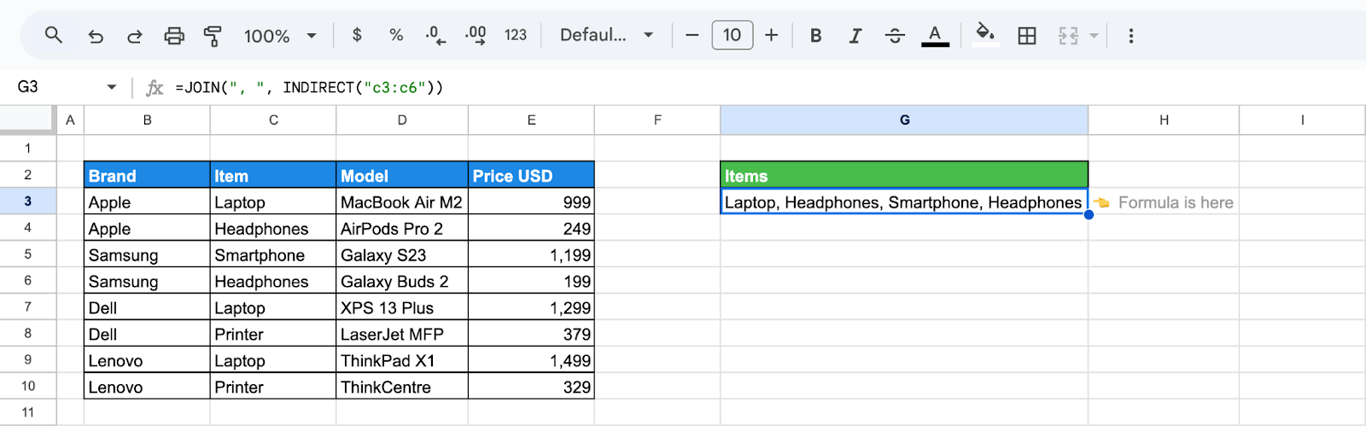
Task: Expand the merge cells options arrow
Action: tap(1094, 36)
